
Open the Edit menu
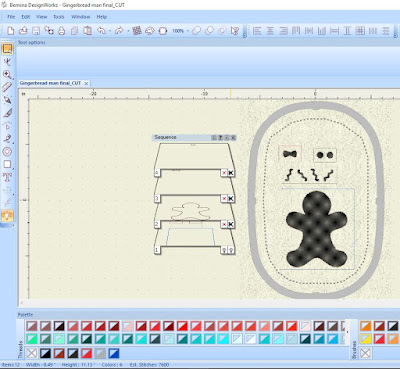click(26, 17)
